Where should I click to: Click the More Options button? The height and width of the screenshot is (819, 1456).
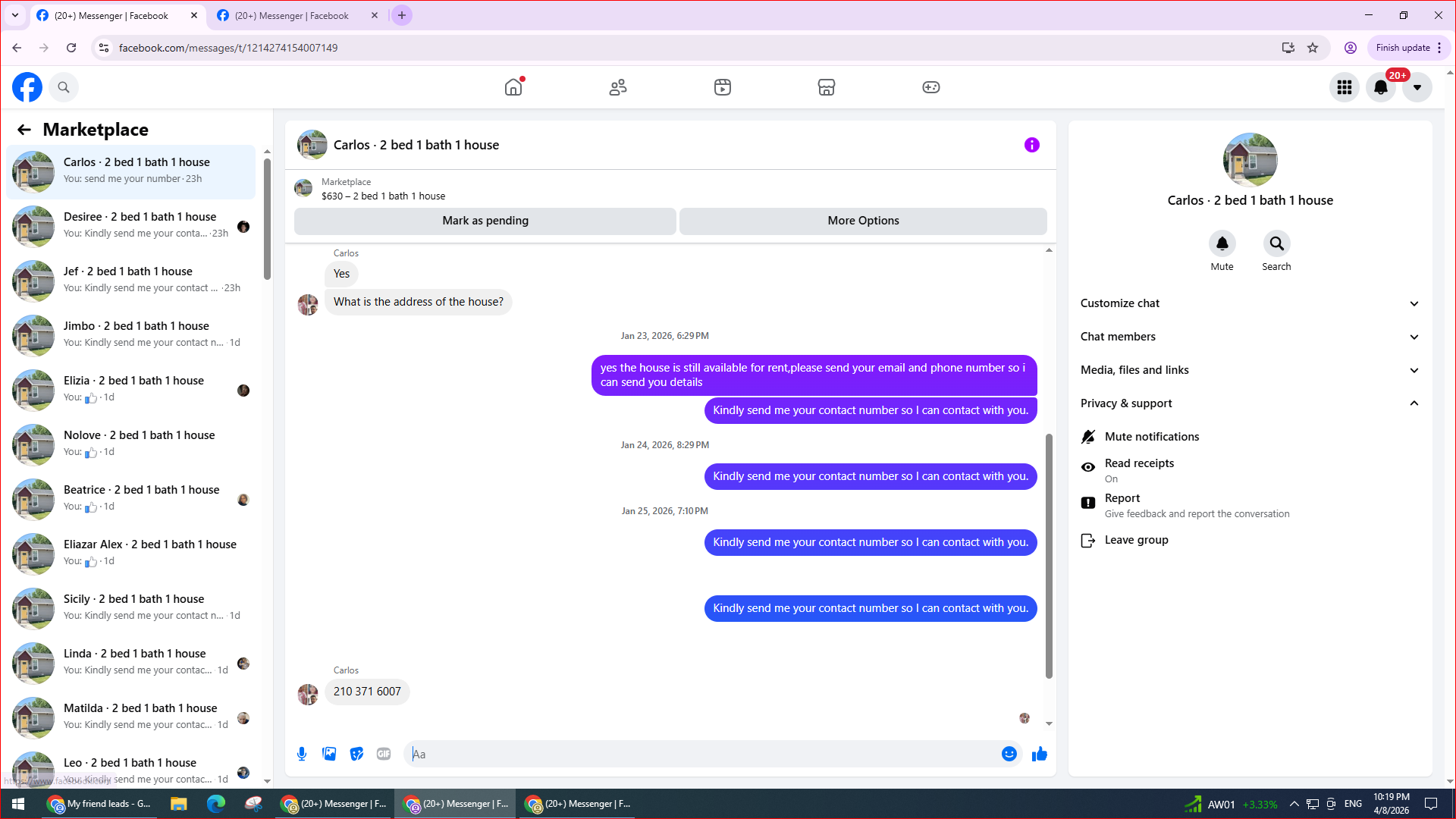863,221
